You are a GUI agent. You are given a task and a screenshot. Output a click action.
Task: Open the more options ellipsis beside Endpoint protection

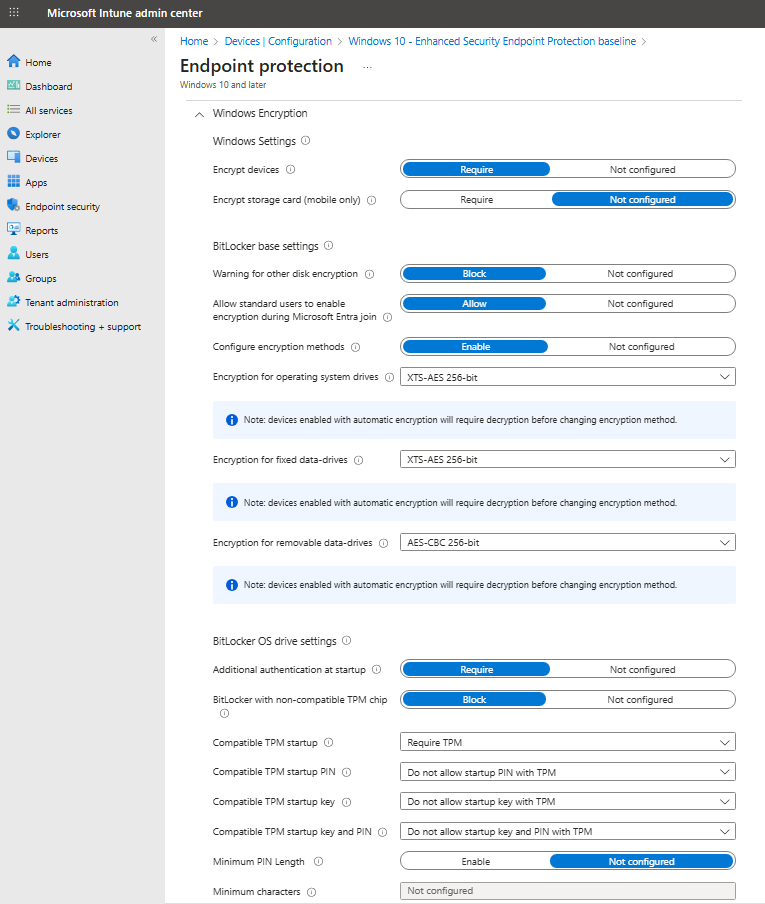367,67
